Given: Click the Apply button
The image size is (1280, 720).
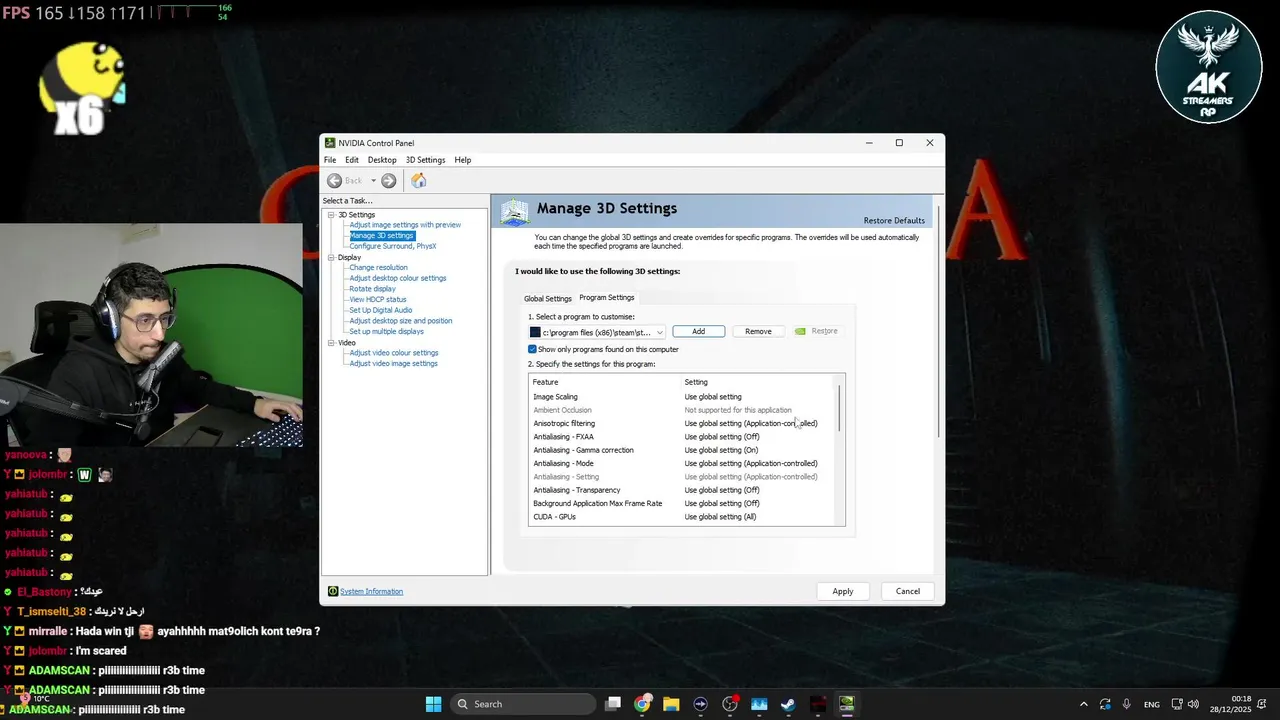Looking at the screenshot, I should (x=843, y=591).
